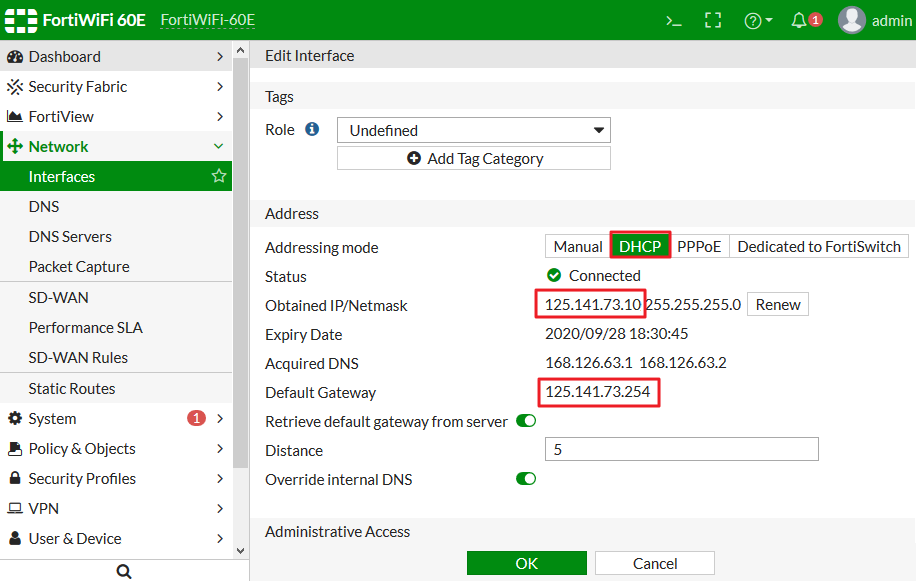The image size is (916, 581).
Task: Select DHCP addressing mode
Action: (640, 246)
